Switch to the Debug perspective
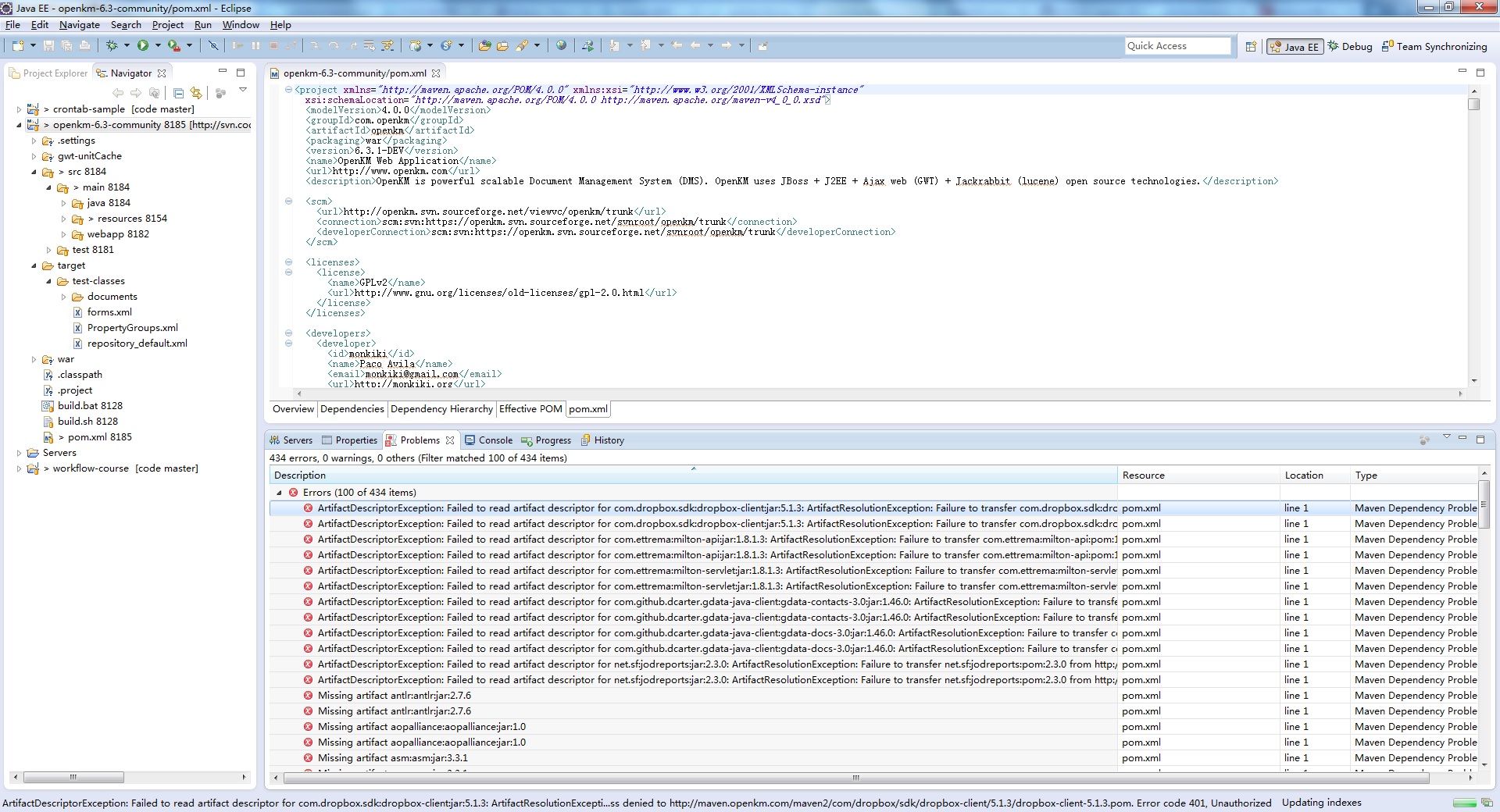This screenshot has width=1500, height=812. pos(1349,47)
